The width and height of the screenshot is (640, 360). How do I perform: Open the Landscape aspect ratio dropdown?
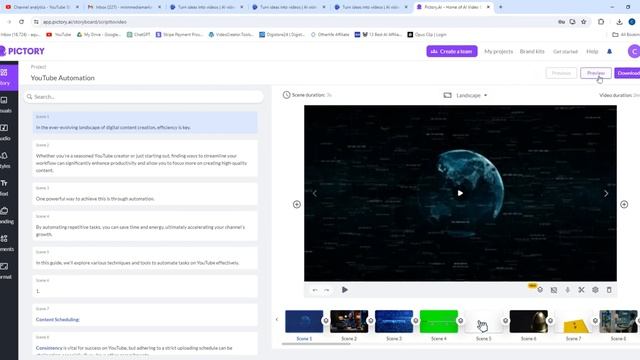465,95
